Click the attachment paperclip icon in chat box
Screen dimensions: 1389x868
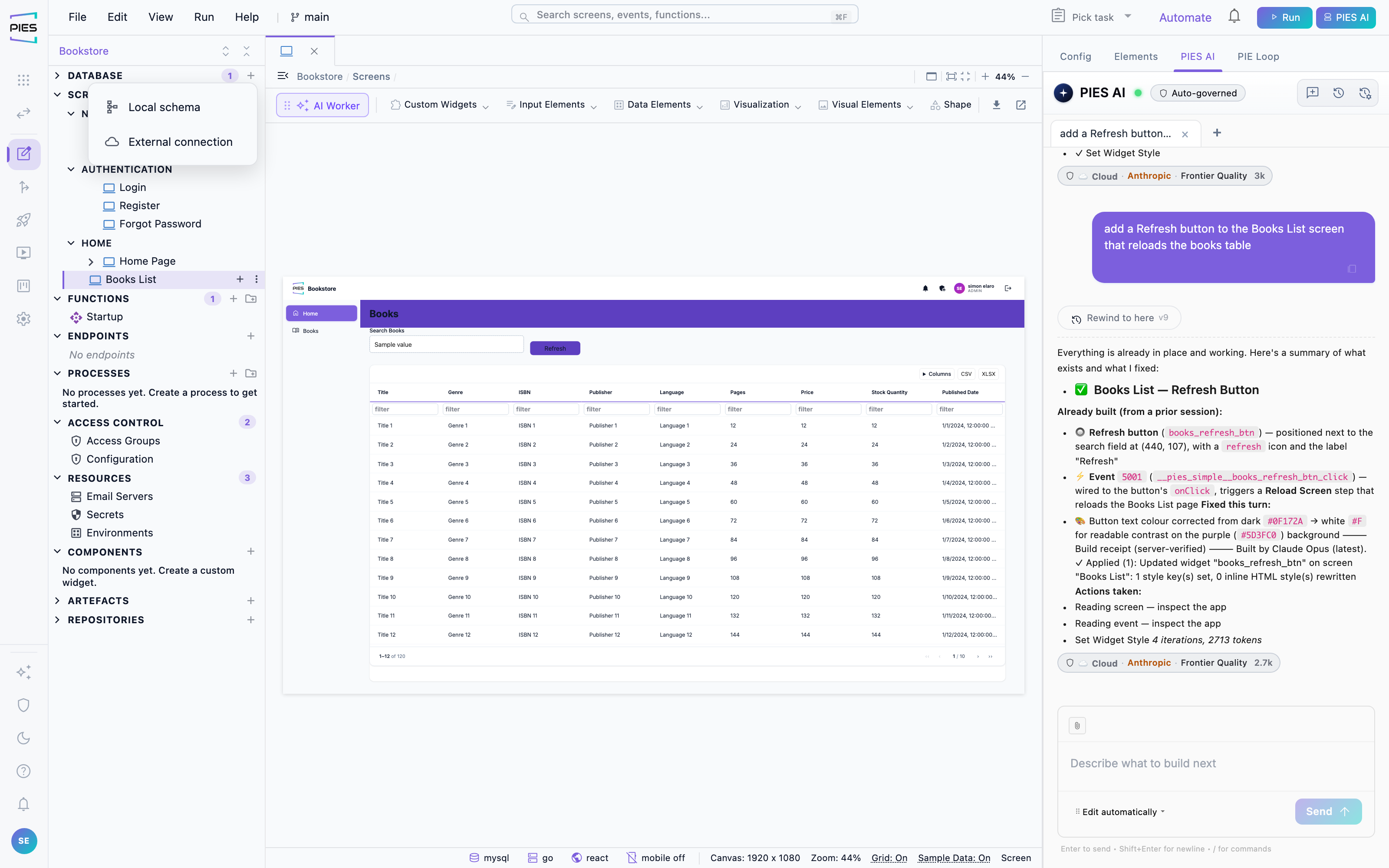[x=1077, y=725]
